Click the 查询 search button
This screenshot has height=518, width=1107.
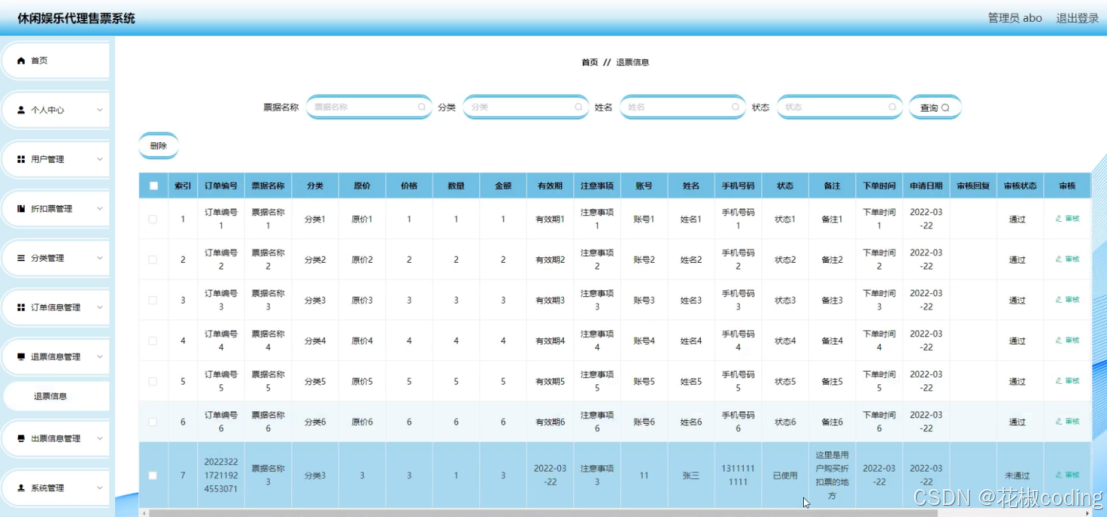tap(935, 107)
